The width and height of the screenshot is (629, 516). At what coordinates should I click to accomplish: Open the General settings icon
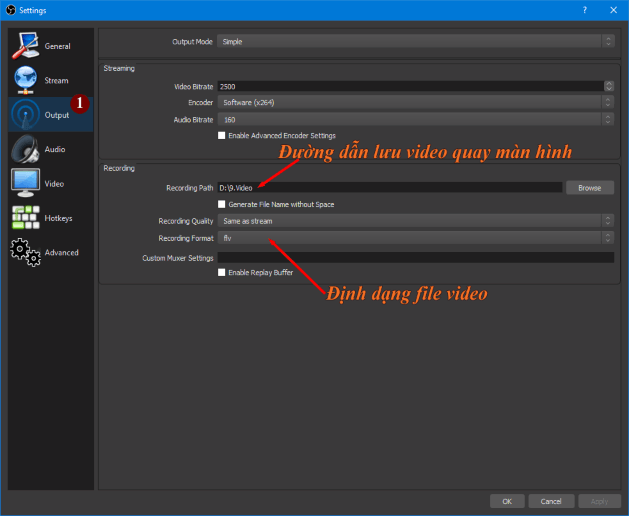(26, 46)
